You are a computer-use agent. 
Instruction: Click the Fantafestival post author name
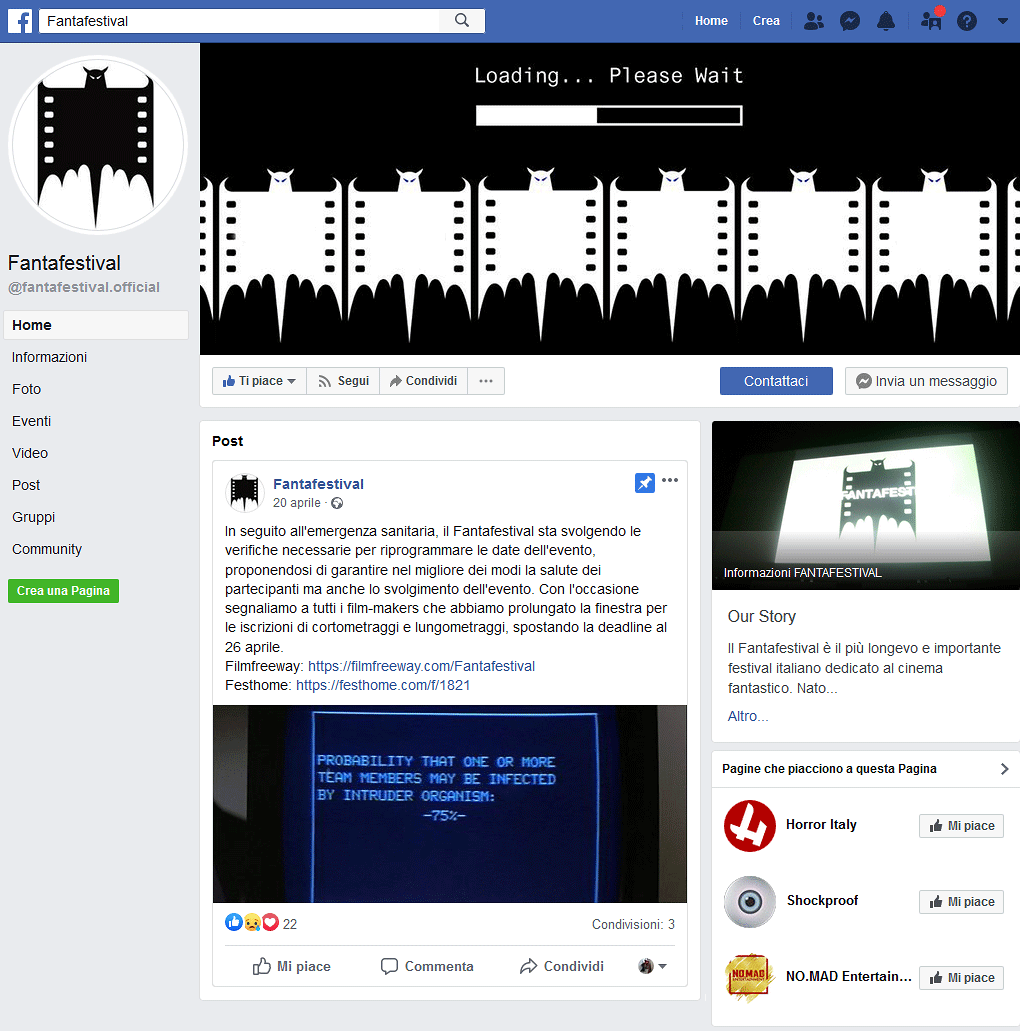[318, 484]
